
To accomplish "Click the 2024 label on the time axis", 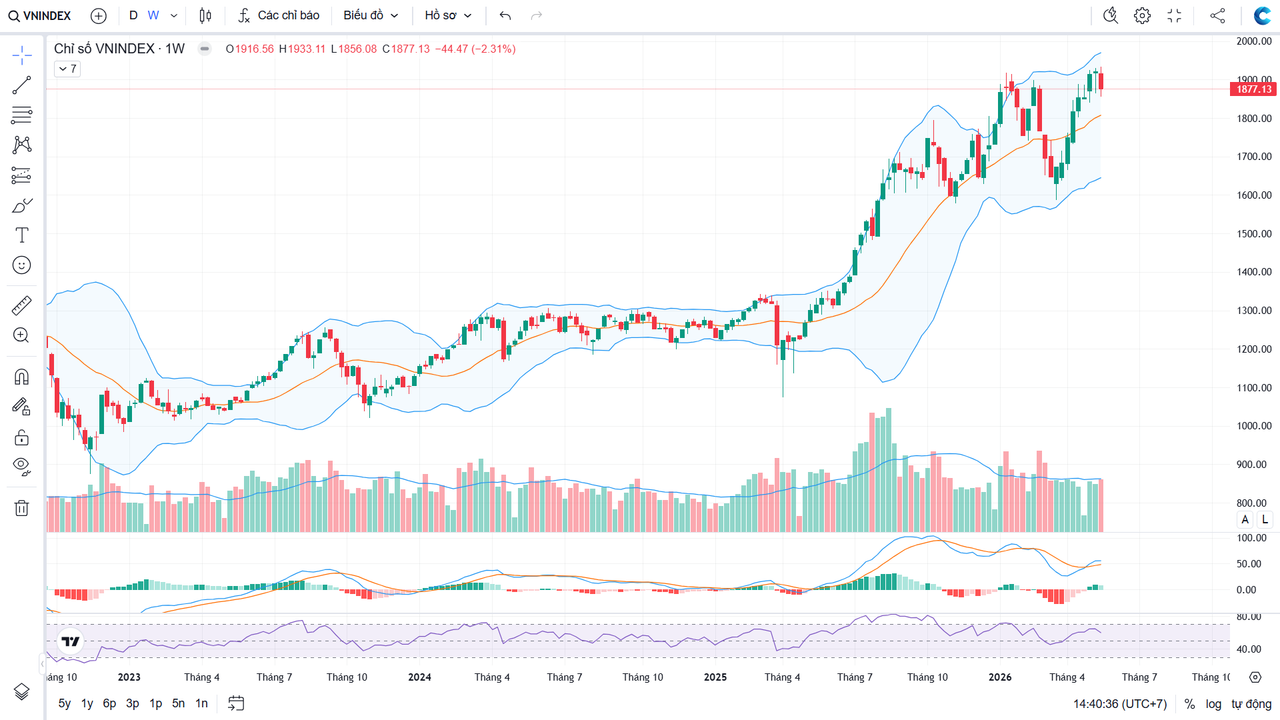I will (420, 677).
